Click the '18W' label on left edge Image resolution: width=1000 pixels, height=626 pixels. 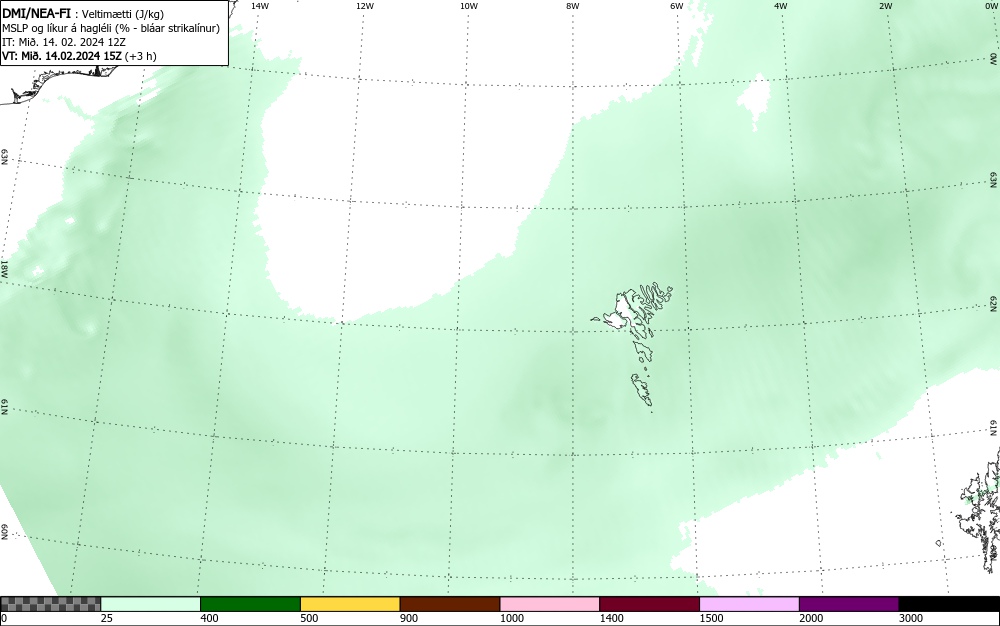4,268
